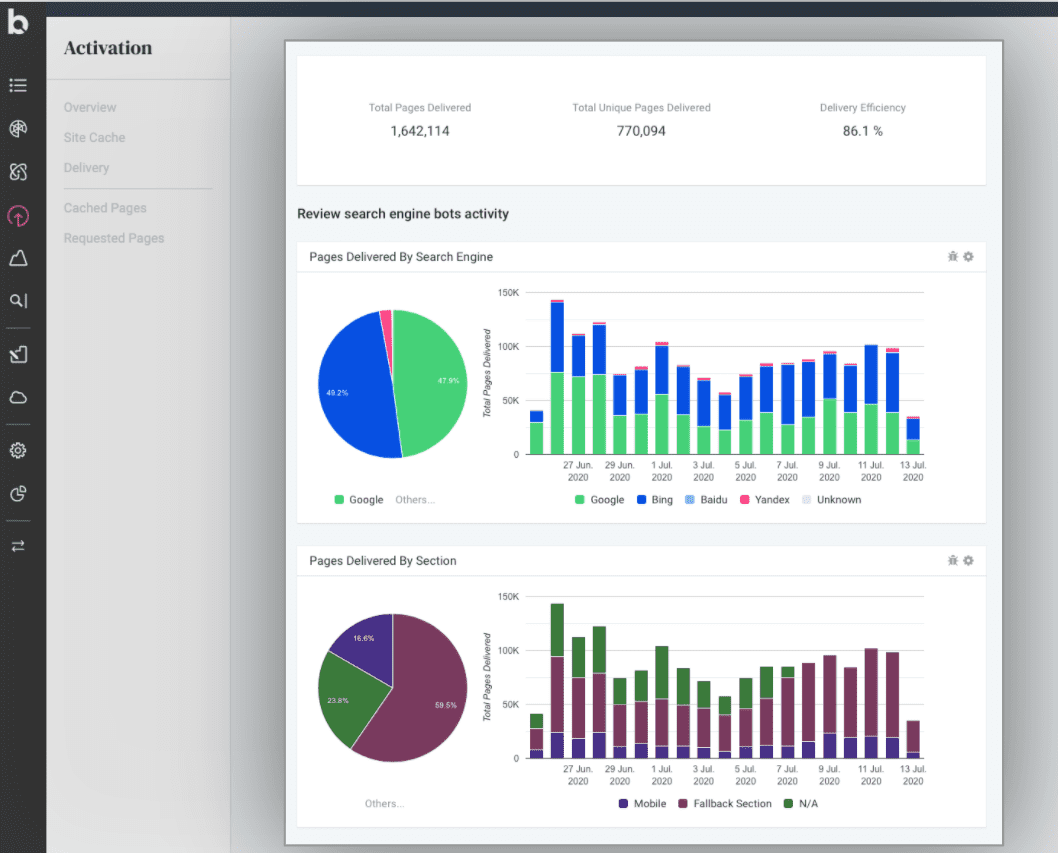Image resolution: width=1058 pixels, height=853 pixels.
Task: Open gear settings on Pages Delivered By Section
Action: [x=968, y=561]
